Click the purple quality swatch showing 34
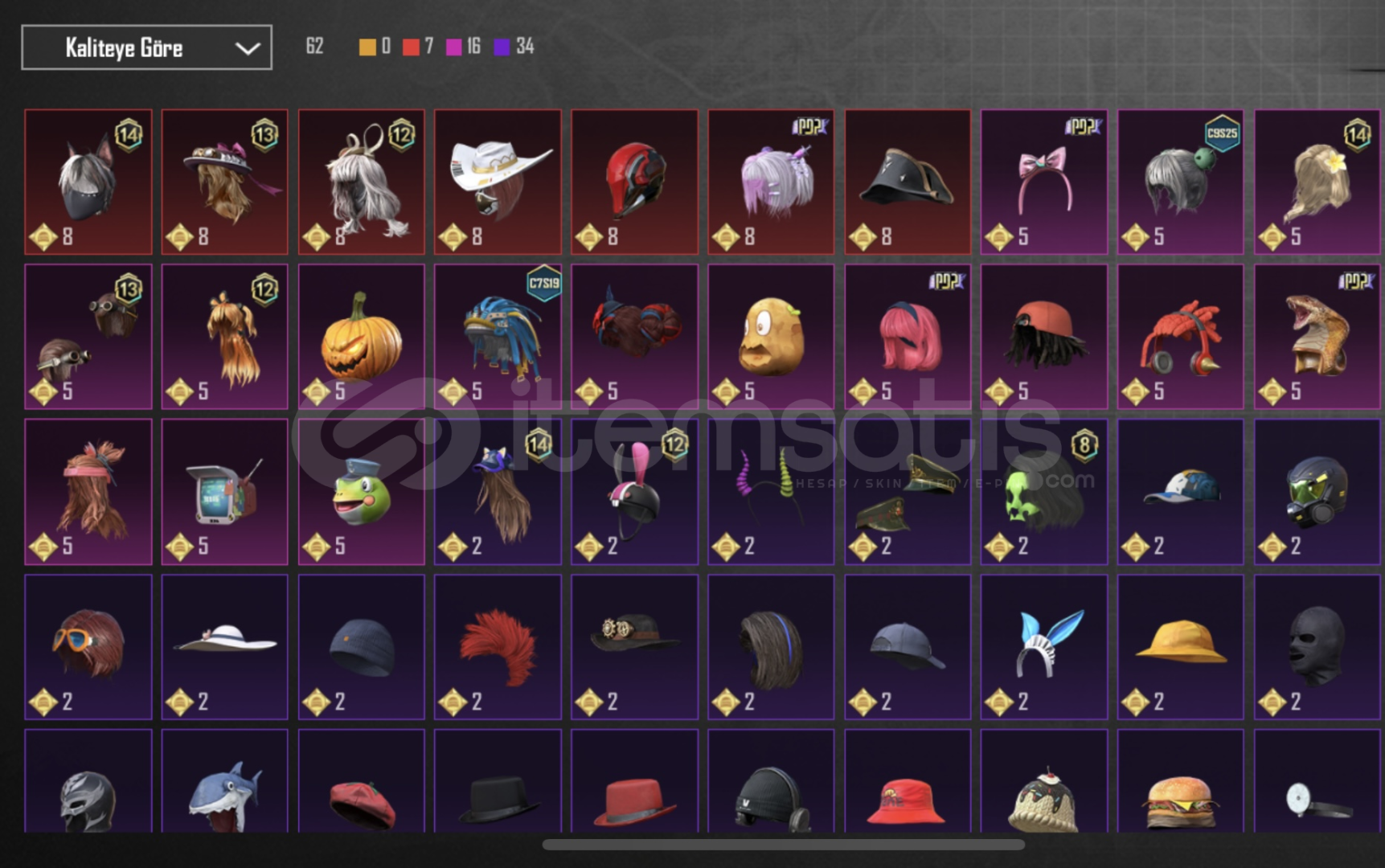 coord(502,47)
